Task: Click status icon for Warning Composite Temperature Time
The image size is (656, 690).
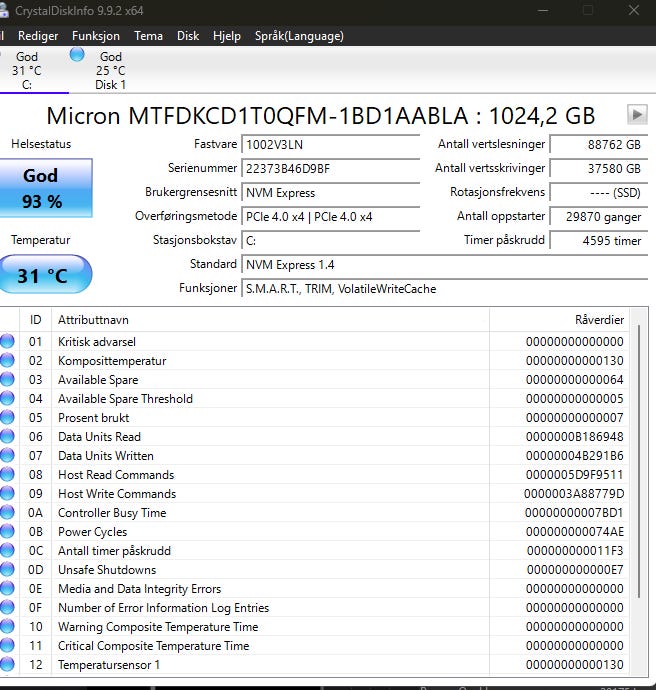Action: point(7,626)
